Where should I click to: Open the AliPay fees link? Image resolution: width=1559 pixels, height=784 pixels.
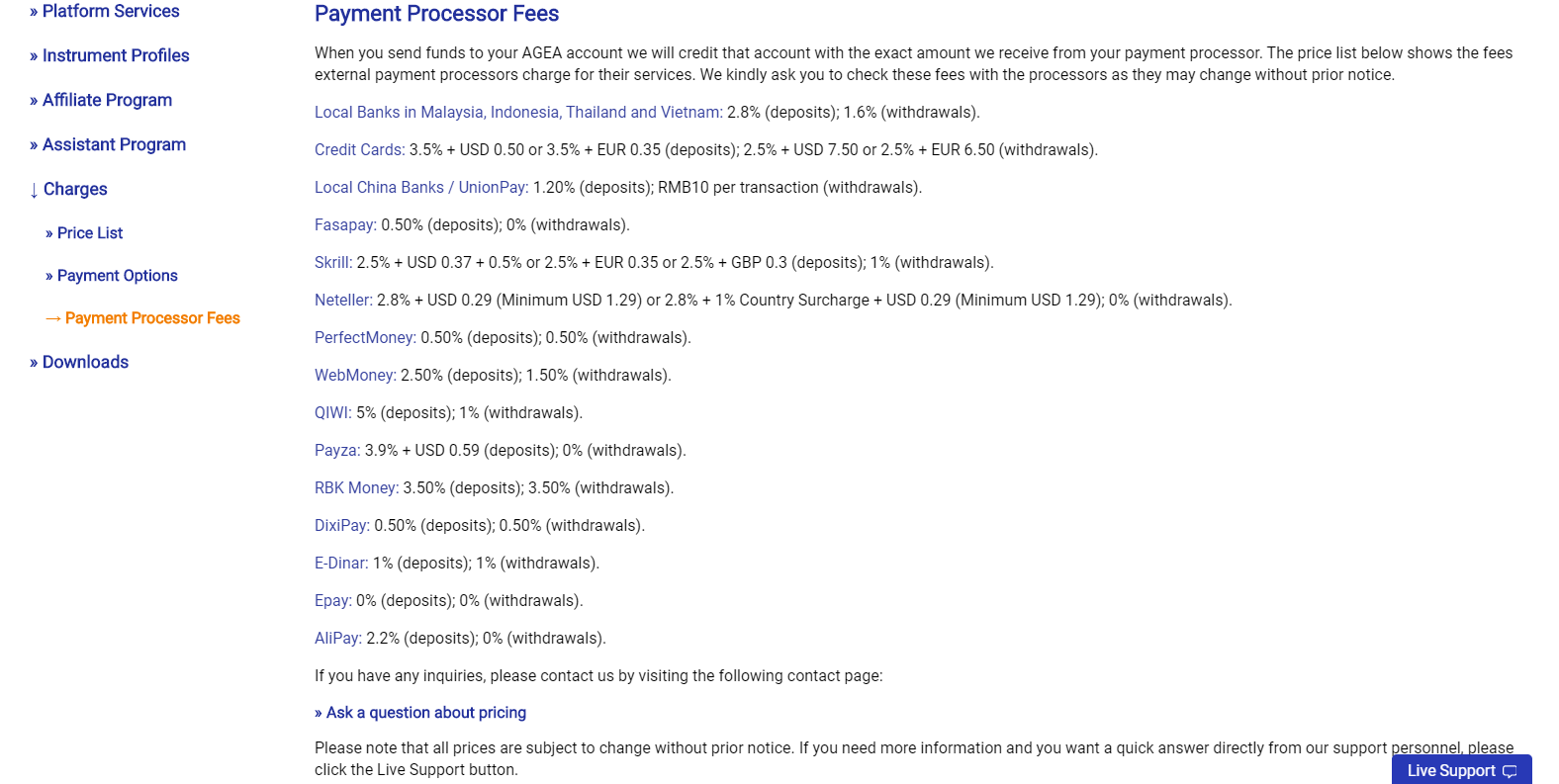tap(335, 638)
